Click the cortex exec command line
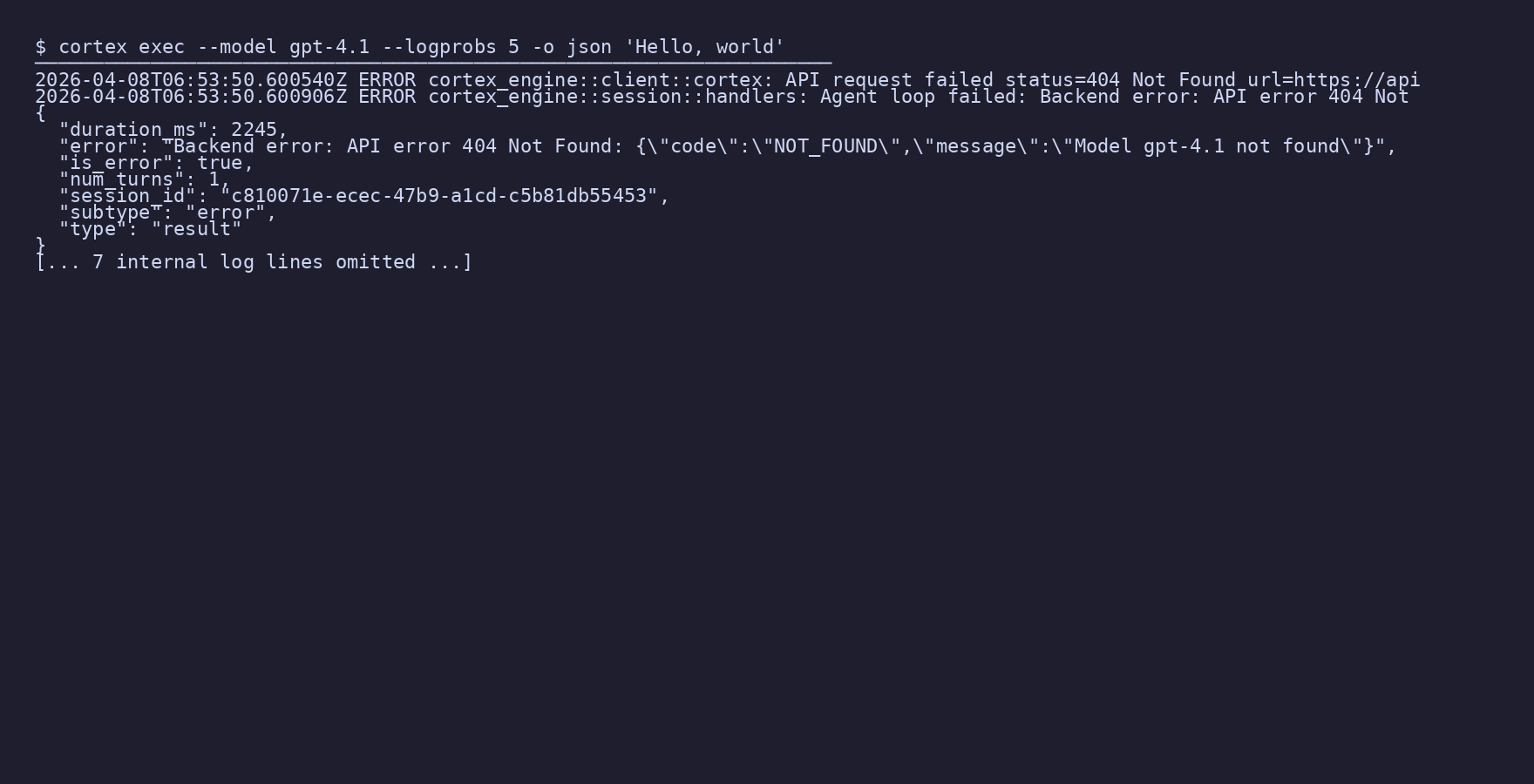This screenshot has width=1534, height=784. (x=410, y=47)
